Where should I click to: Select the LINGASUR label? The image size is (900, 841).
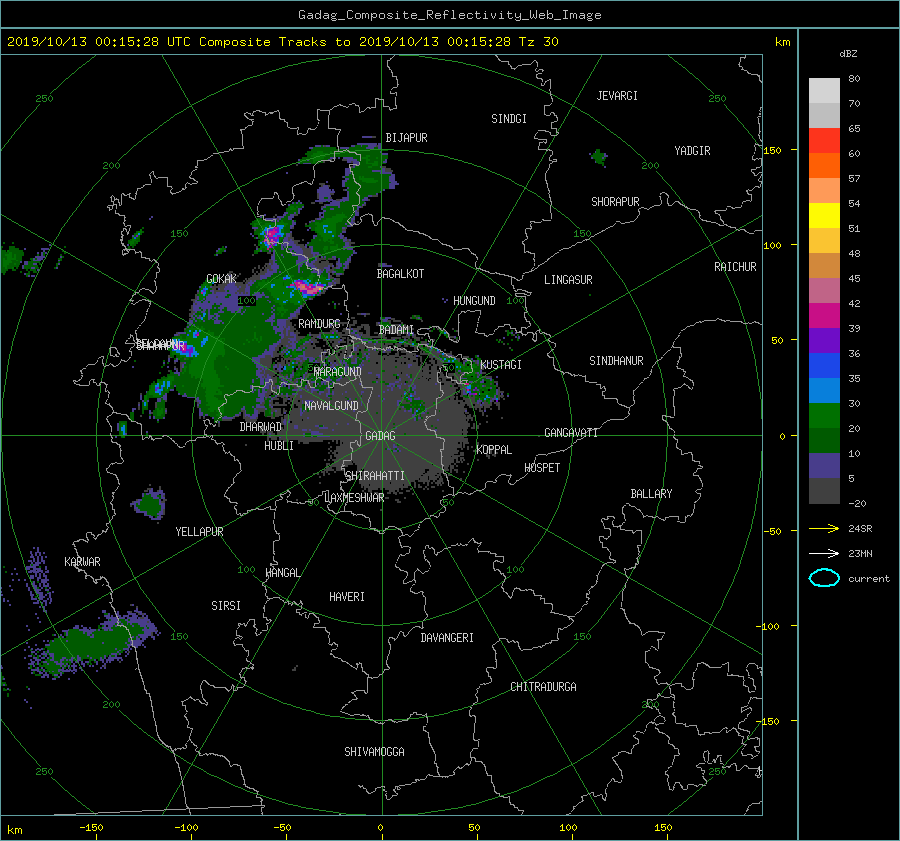[568, 280]
